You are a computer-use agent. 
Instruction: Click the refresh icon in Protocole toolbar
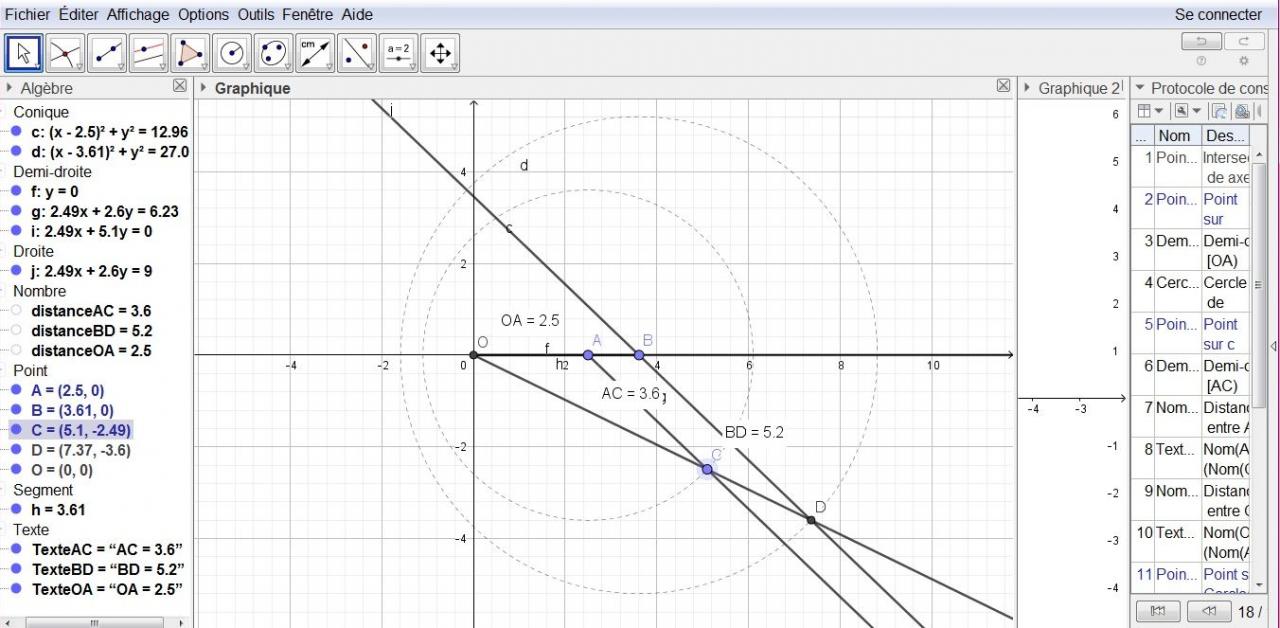[x=1219, y=111]
